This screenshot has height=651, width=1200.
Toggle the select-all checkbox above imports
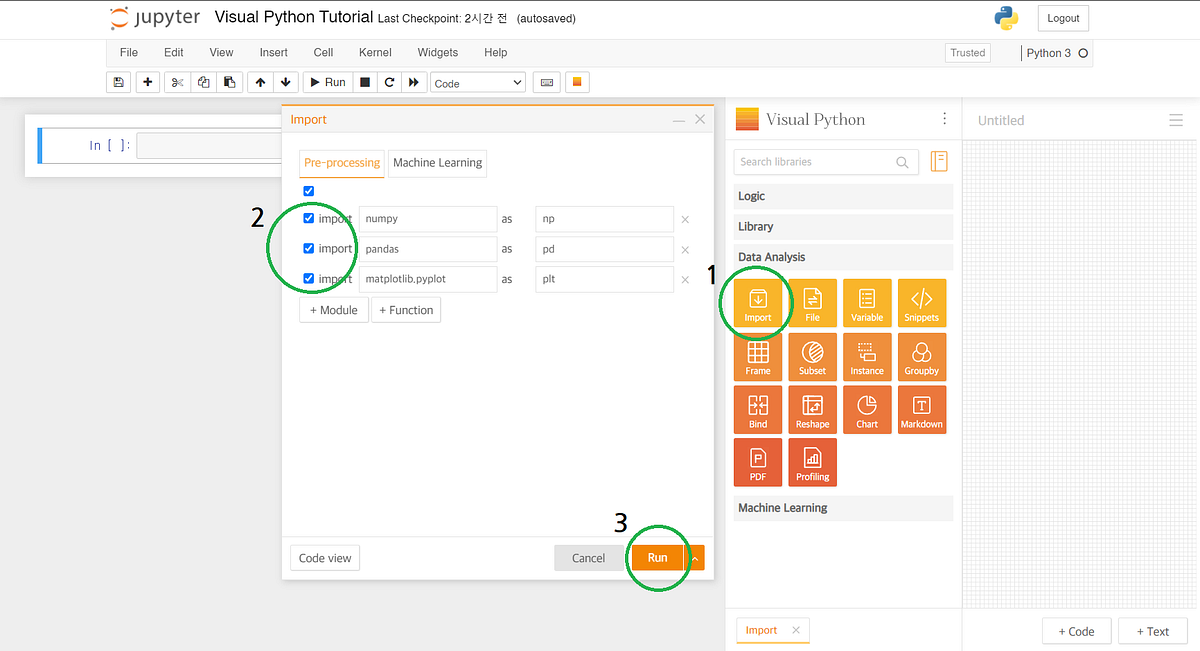[x=309, y=191]
